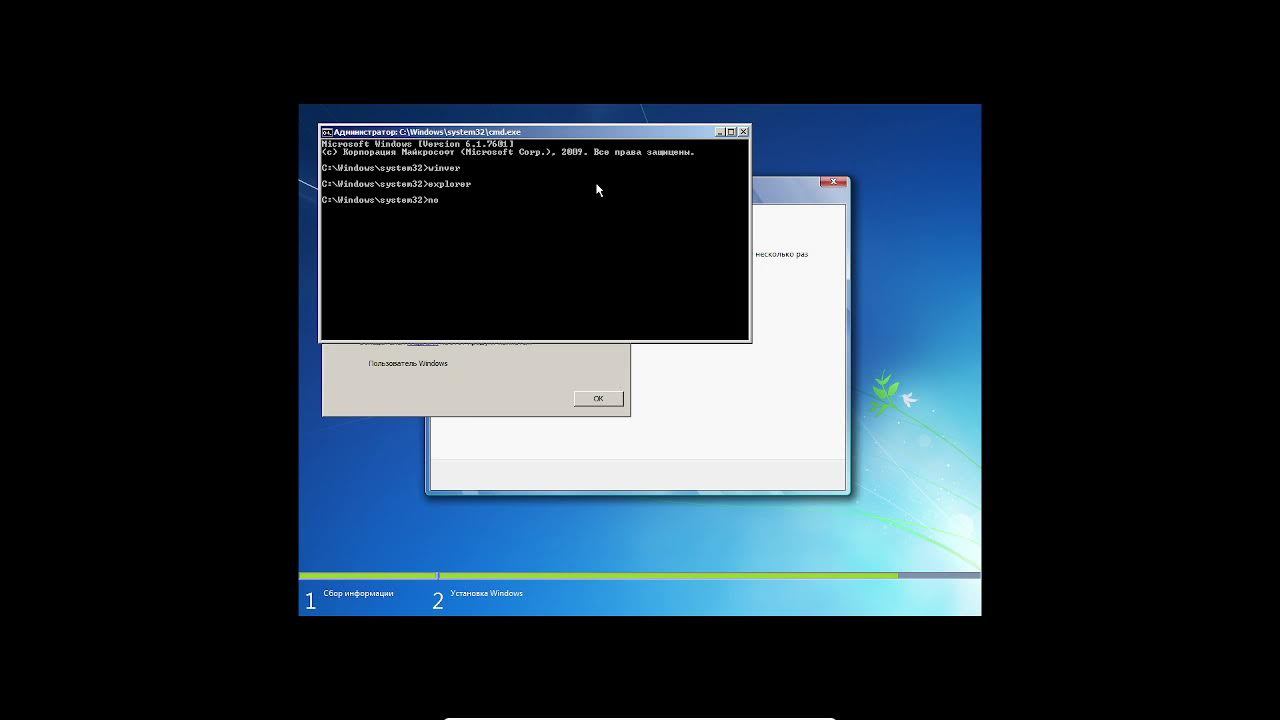Screen dimensions: 1280x720
Task: Close the Администратор cmd.exe window
Action: click(x=743, y=132)
